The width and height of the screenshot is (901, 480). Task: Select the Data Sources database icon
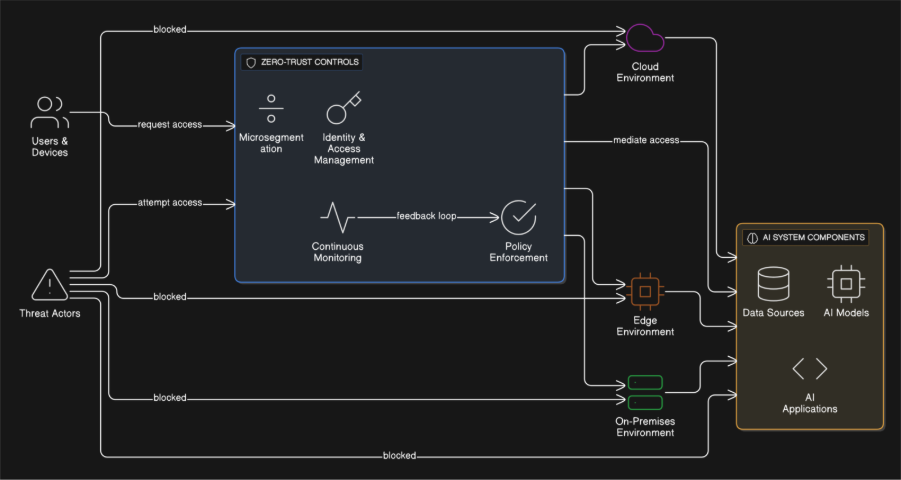773,284
